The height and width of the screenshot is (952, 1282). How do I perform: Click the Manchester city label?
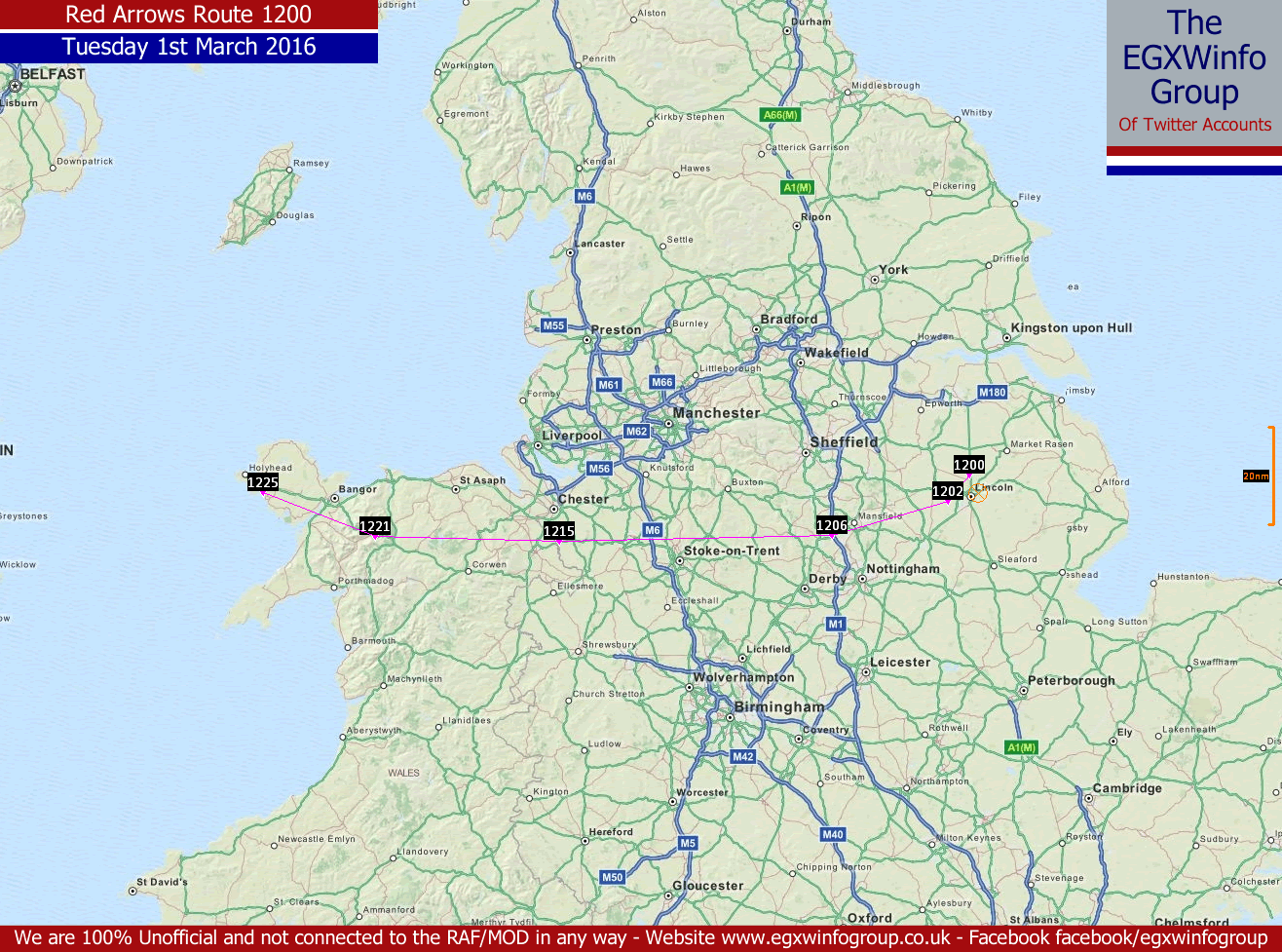[x=716, y=413]
